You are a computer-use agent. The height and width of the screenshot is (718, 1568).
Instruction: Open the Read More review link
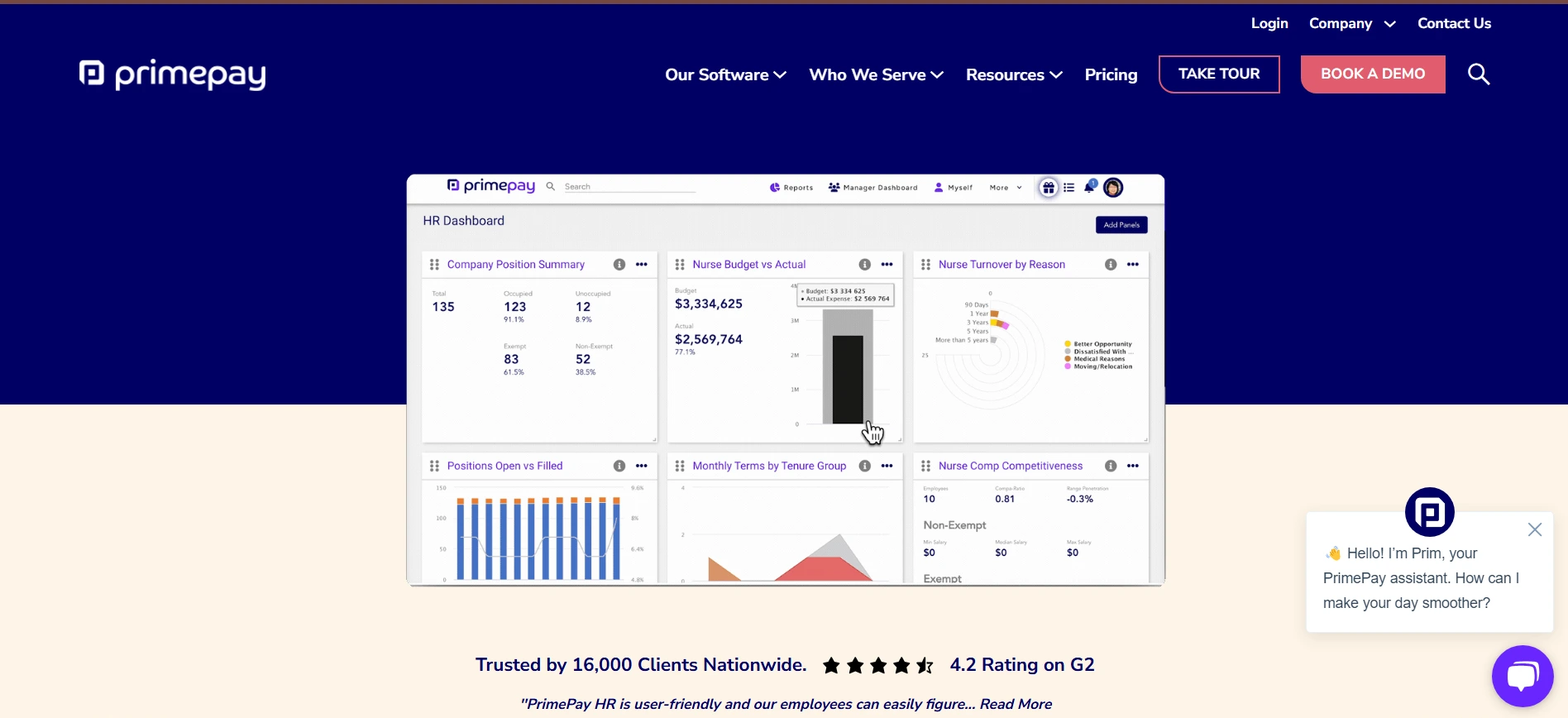point(1016,704)
